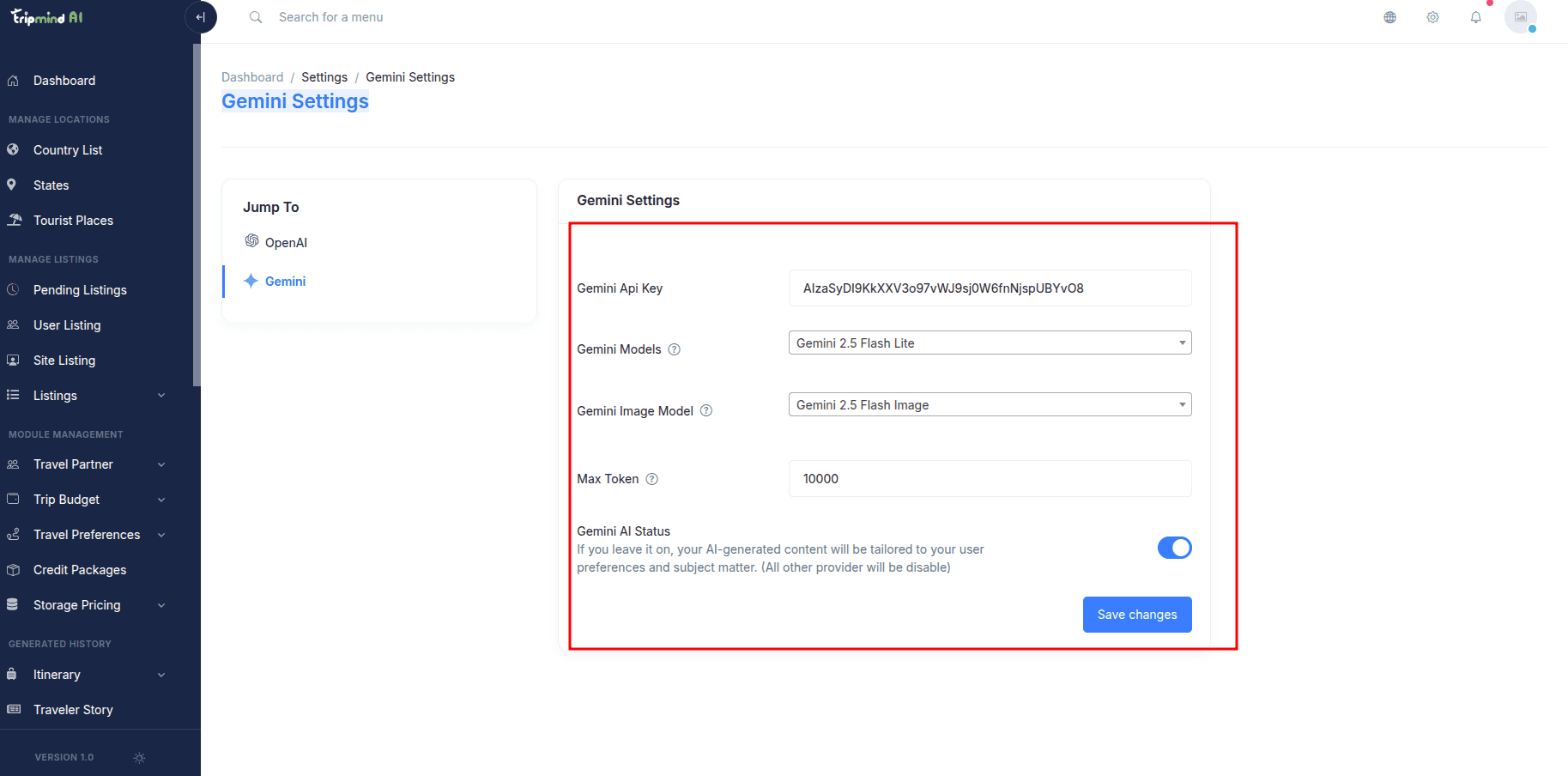Open the notifications bell
Image resolution: width=1568 pixels, height=776 pixels.
[1476, 17]
